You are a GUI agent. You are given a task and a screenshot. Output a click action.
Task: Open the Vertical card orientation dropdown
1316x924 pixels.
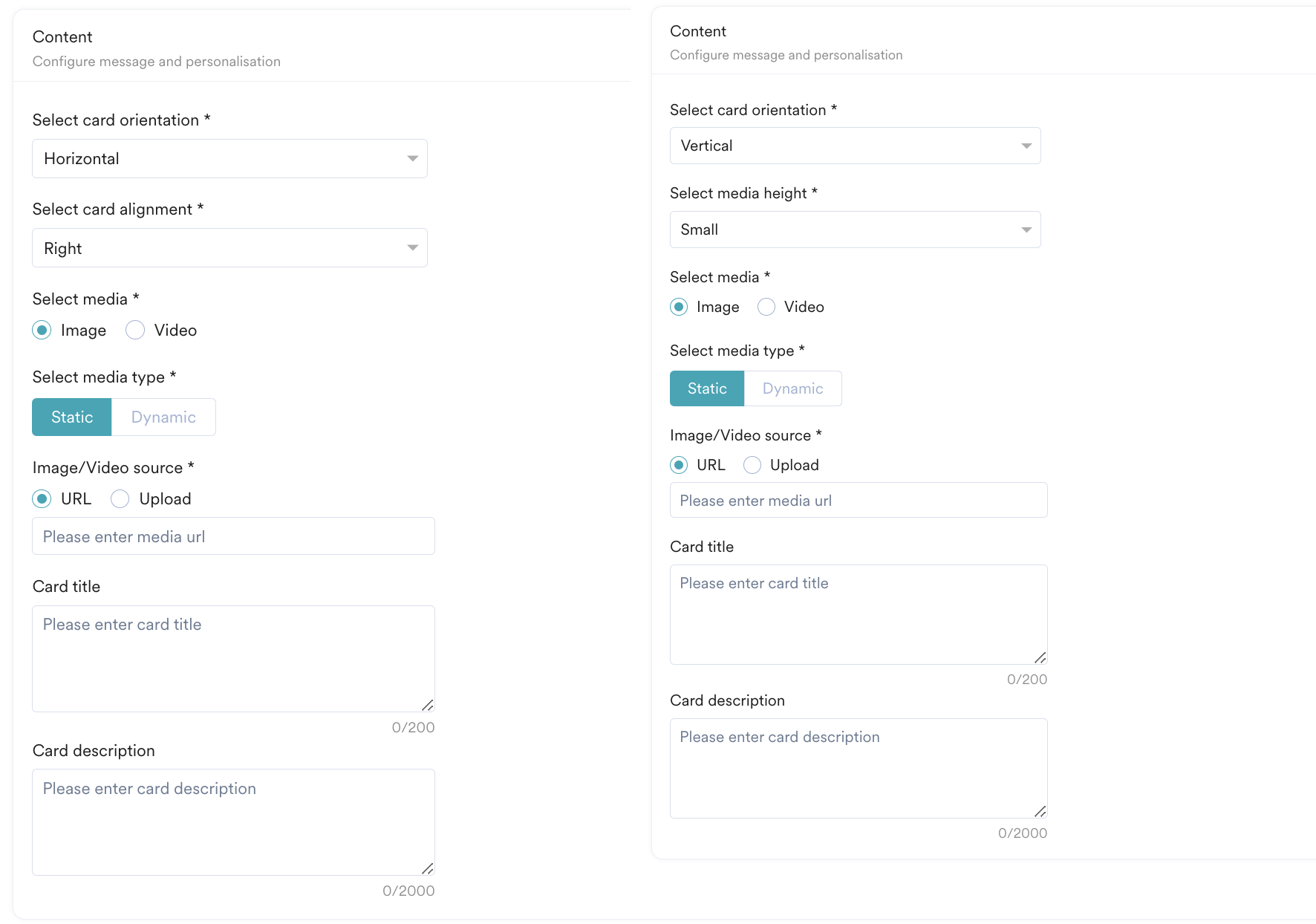pyautogui.click(x=855, y=146)
